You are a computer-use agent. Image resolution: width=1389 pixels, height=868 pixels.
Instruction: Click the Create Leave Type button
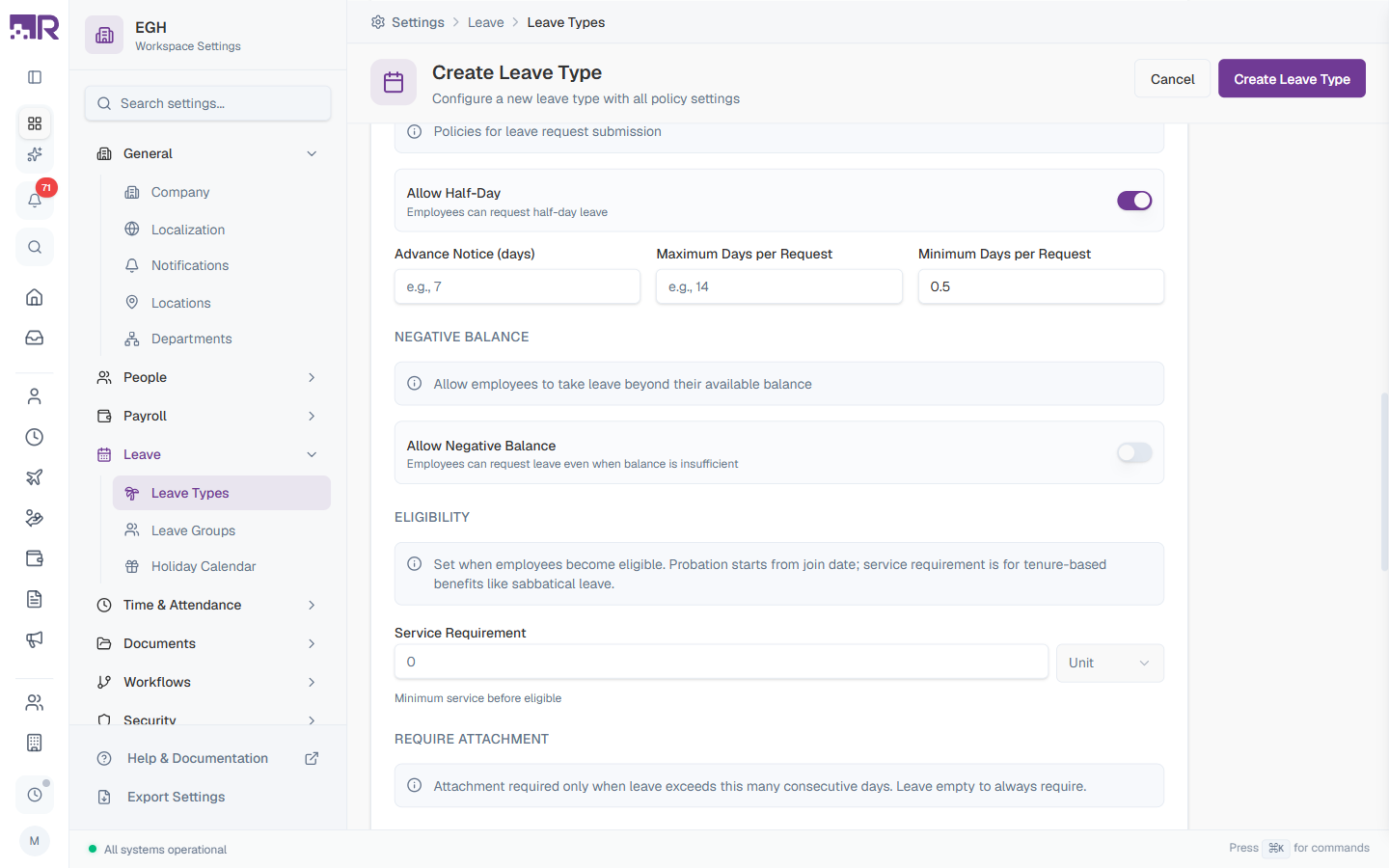click(x=1292, y=79)
